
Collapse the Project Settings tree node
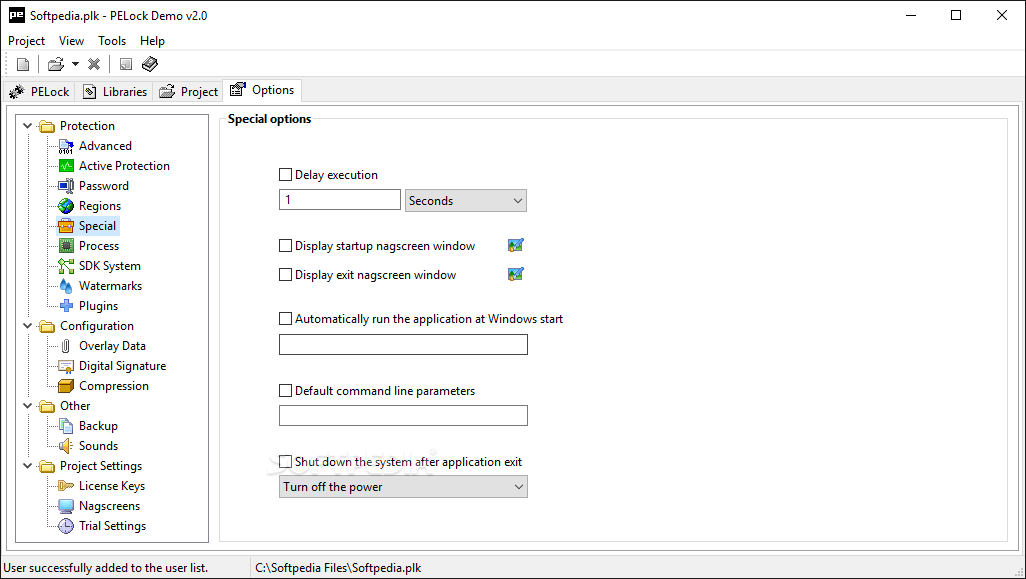point(27,466)
